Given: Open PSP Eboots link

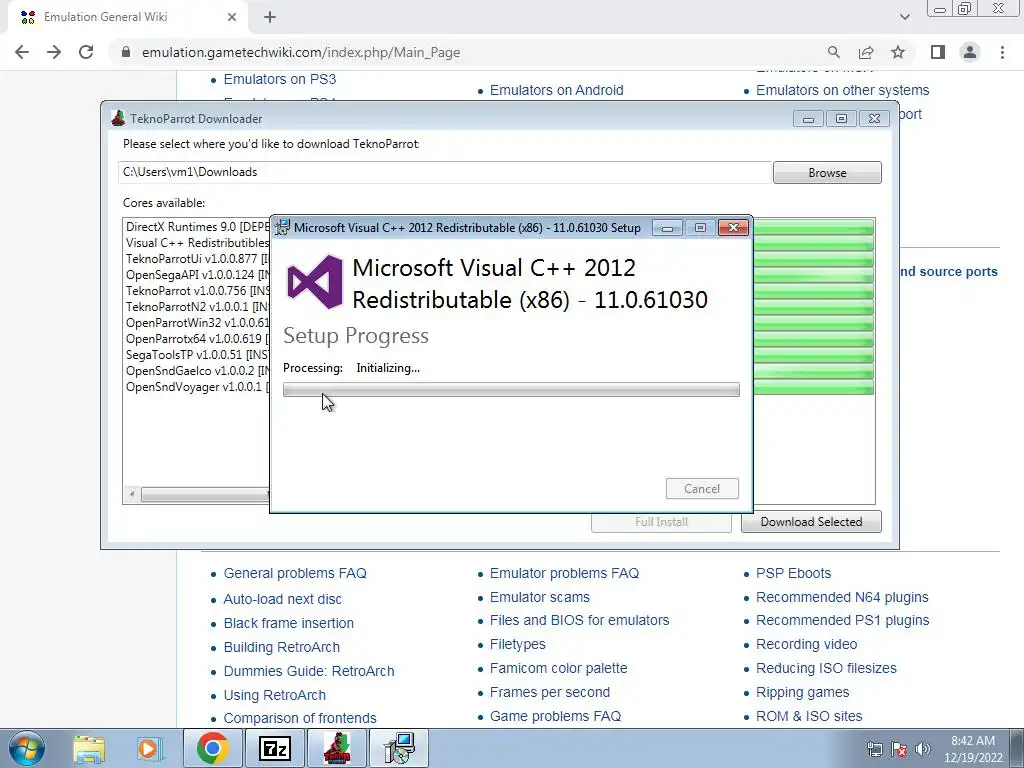Looking at the screenshot, I should (793, 573).
